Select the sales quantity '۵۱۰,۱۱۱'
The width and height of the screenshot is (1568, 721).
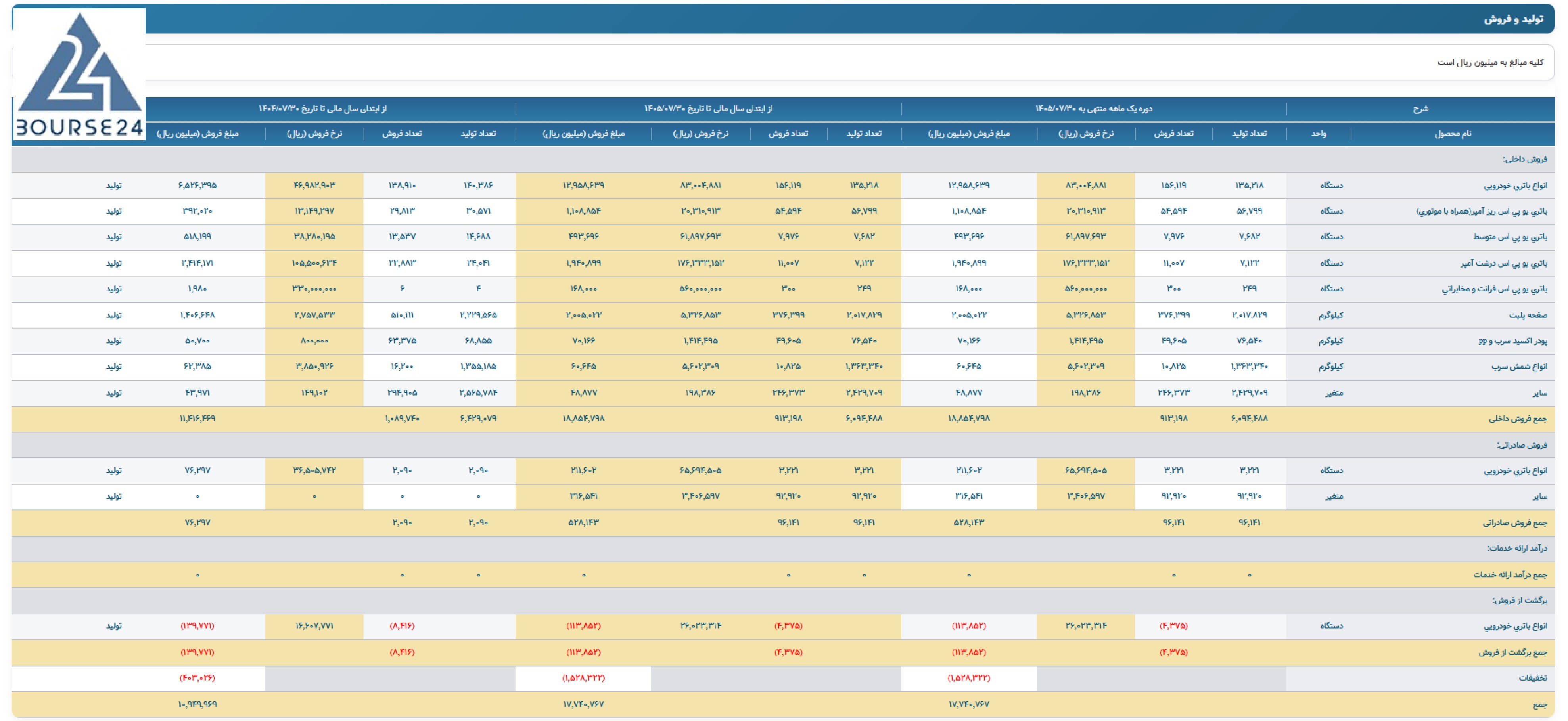(x=402, y=315)
